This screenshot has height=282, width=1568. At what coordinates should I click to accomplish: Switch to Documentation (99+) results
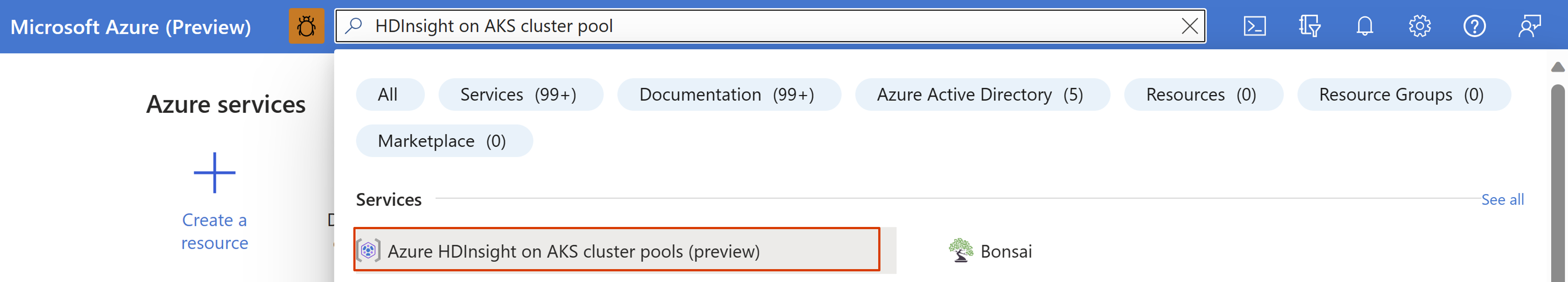(728, 94)
